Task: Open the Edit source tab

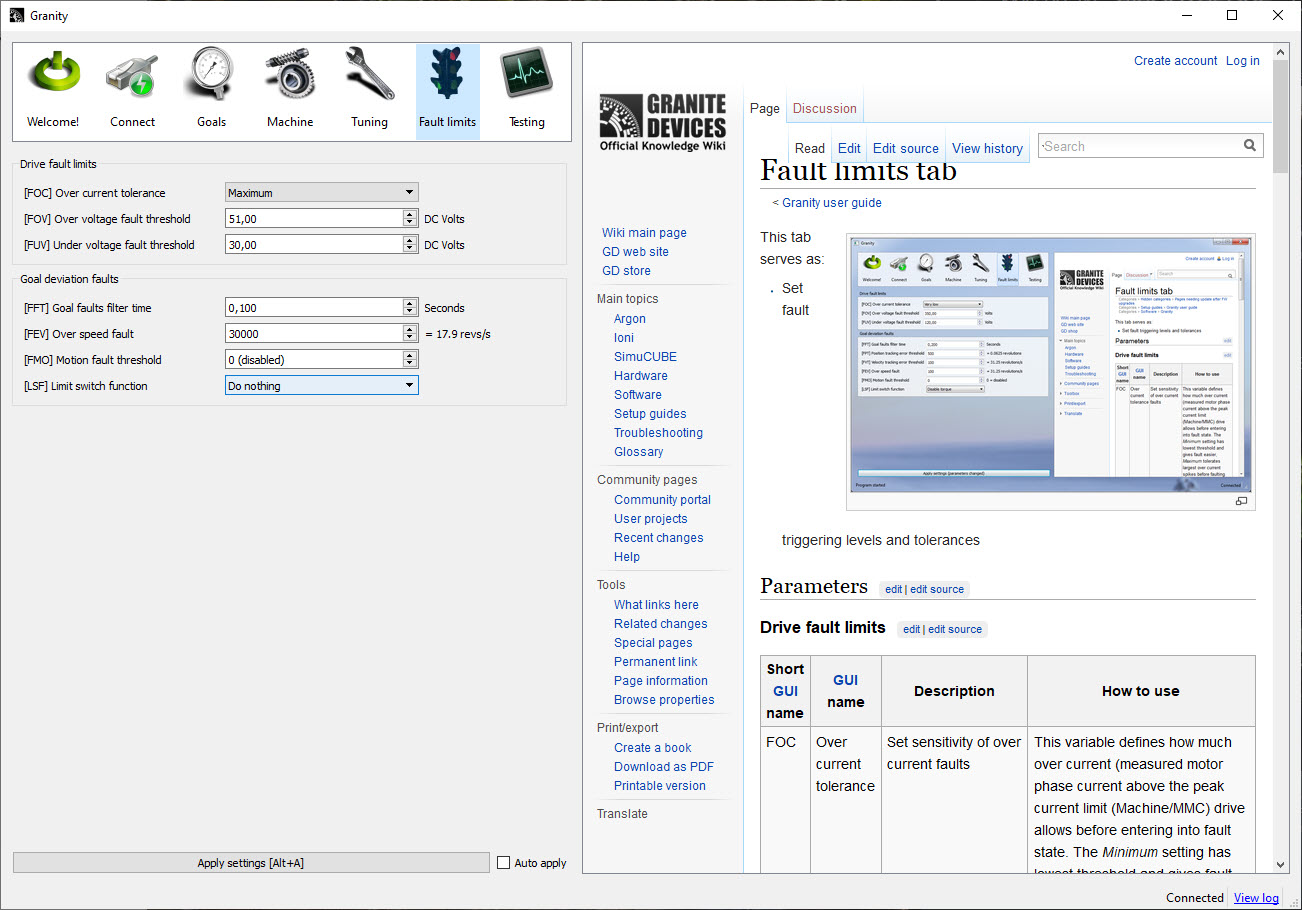Action: (906, 148)
